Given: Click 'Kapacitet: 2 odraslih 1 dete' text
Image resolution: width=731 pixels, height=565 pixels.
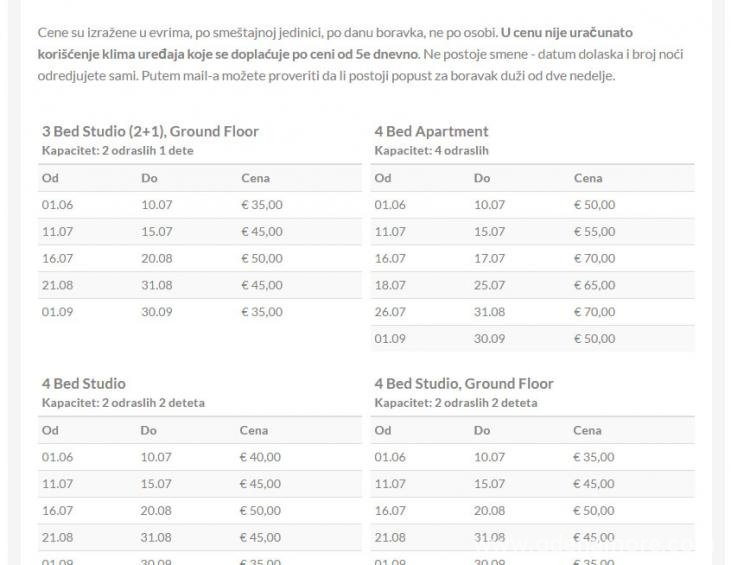Looking at the screenshot, I should click(117, 150).
